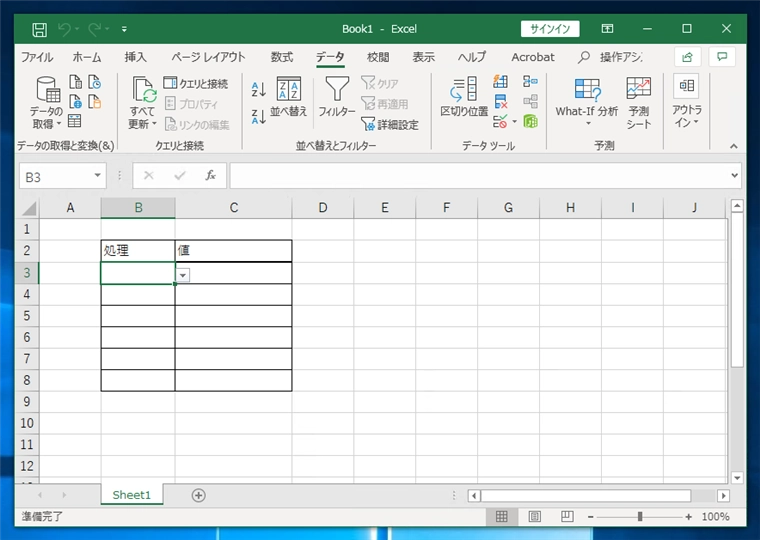Screen dimensions: 760x540
Task: Click the Flash Fill icon
Action: pos(500,81)
